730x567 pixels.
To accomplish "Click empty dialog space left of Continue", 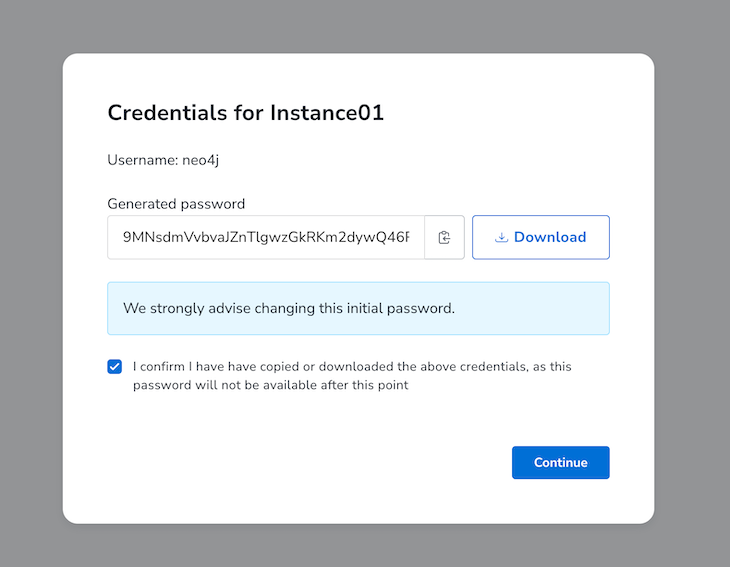I will click(300, 463).
